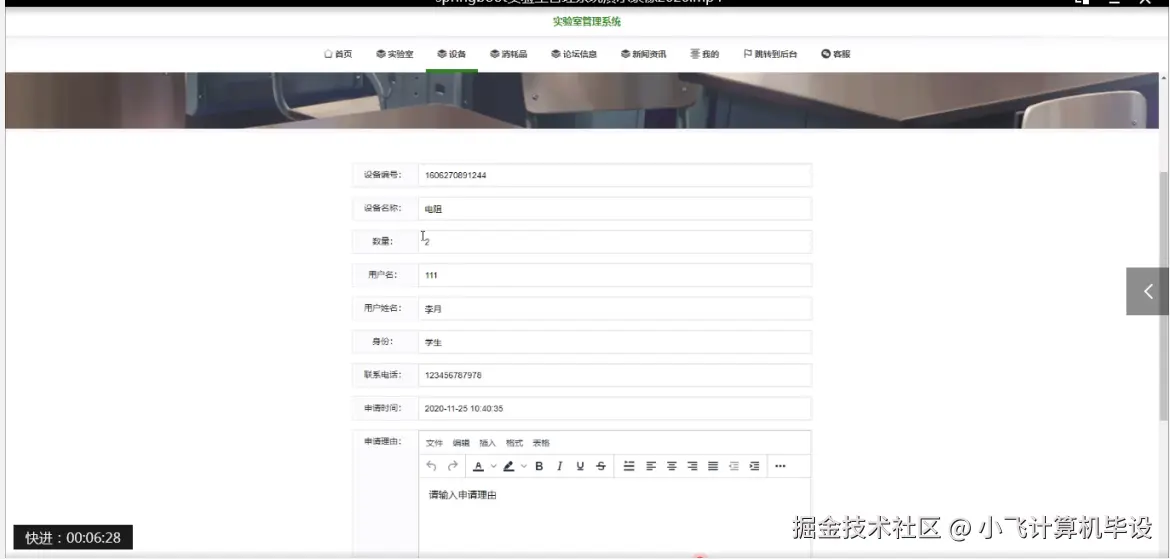Open the 编辑 editor menu
1170x559 pixels.
click(x=461, y=443)
